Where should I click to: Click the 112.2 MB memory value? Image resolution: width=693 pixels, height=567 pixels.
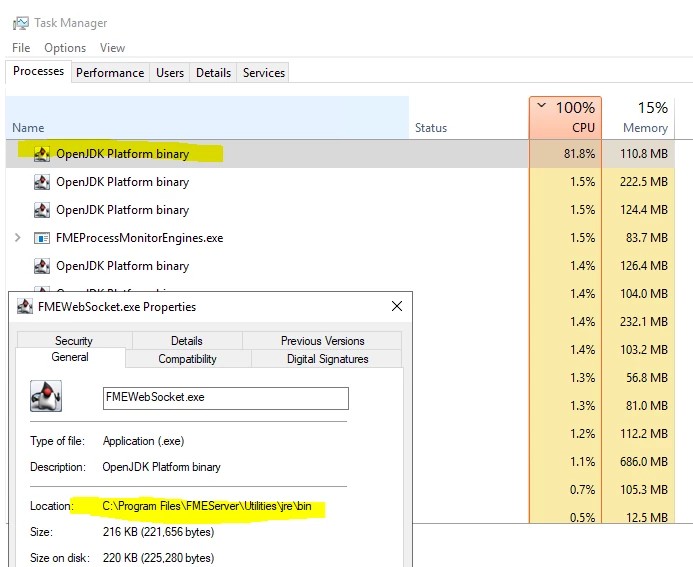tap(644, 434)
